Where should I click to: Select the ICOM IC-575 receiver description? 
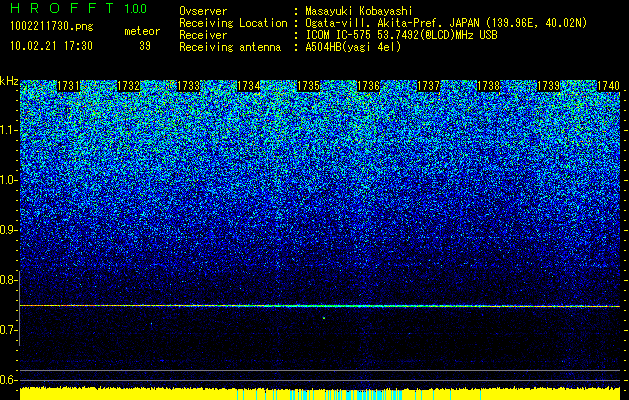tap(401, 35)
